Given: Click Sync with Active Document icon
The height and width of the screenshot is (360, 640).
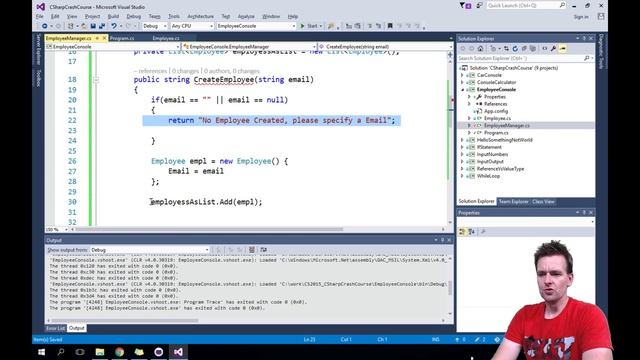Looking at the screenshot, I should click(x=507, y=49).
